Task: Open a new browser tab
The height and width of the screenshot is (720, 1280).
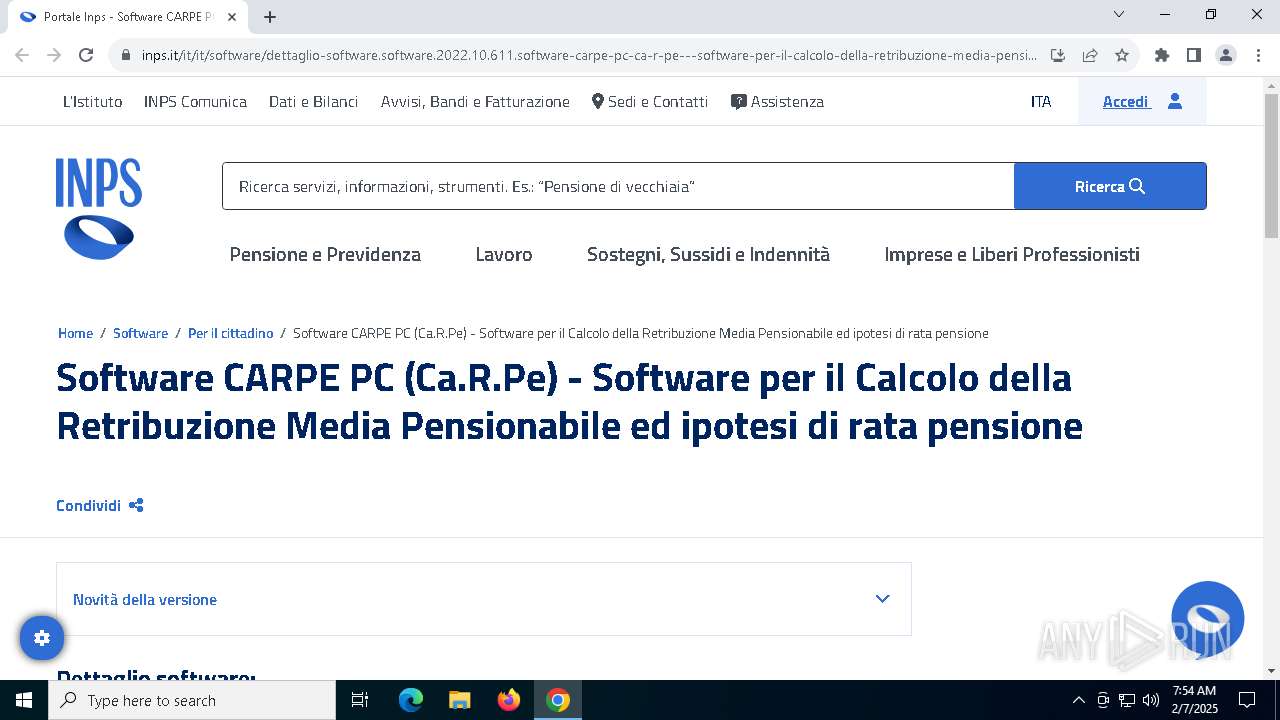Action: (x=270, y=17)
